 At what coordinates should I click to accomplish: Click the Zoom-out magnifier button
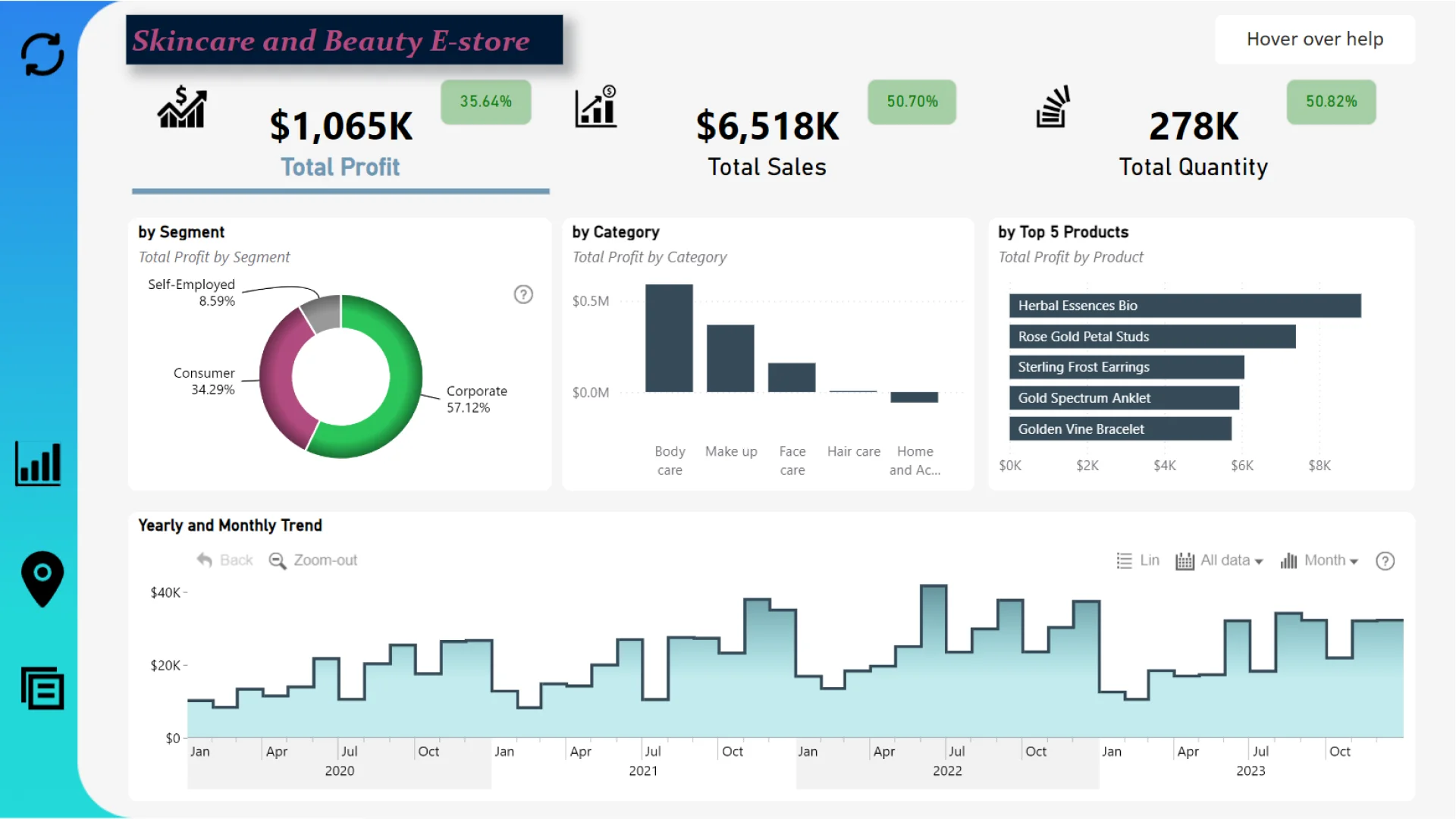[x=313, y=560]
